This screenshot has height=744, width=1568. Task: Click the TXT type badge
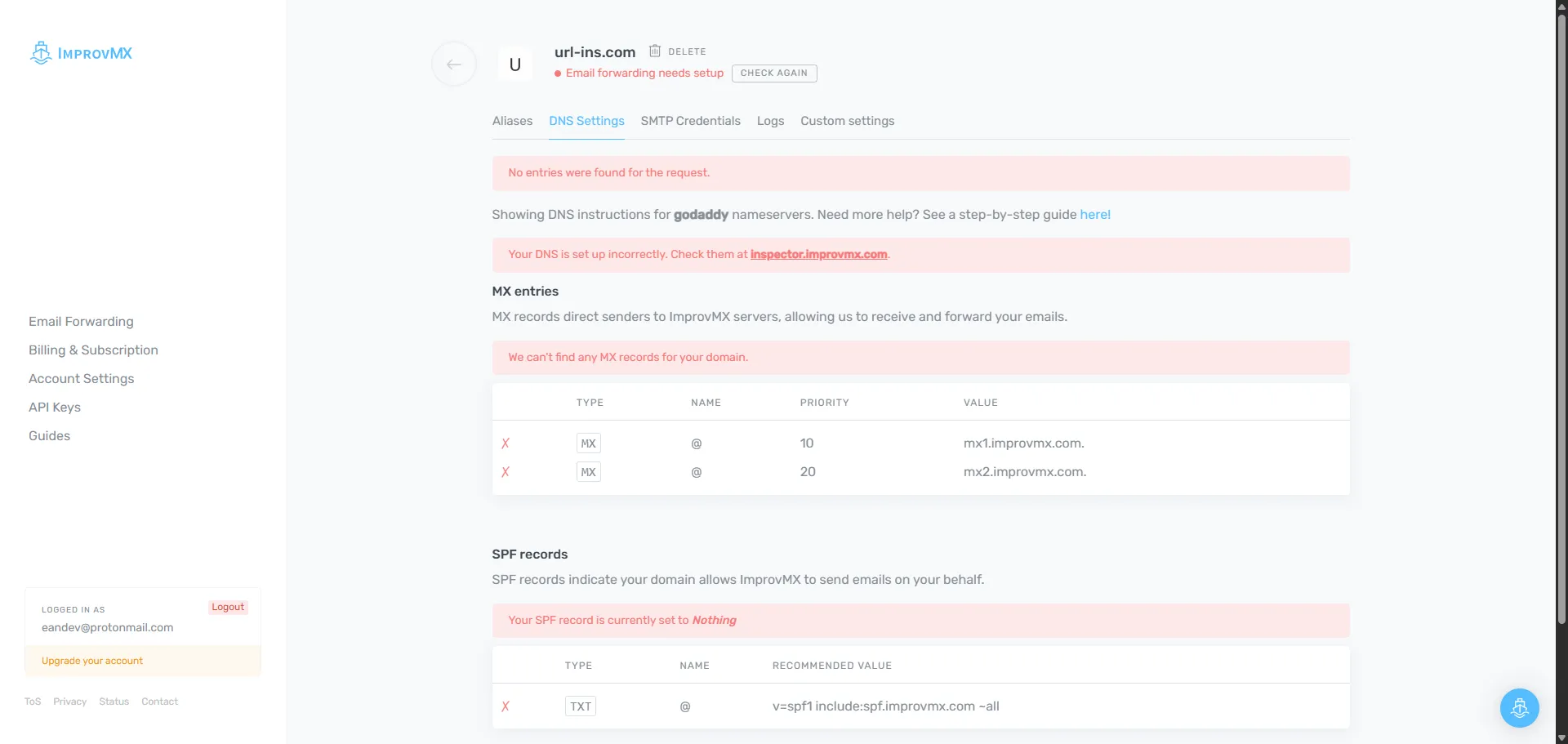[580, 706]
